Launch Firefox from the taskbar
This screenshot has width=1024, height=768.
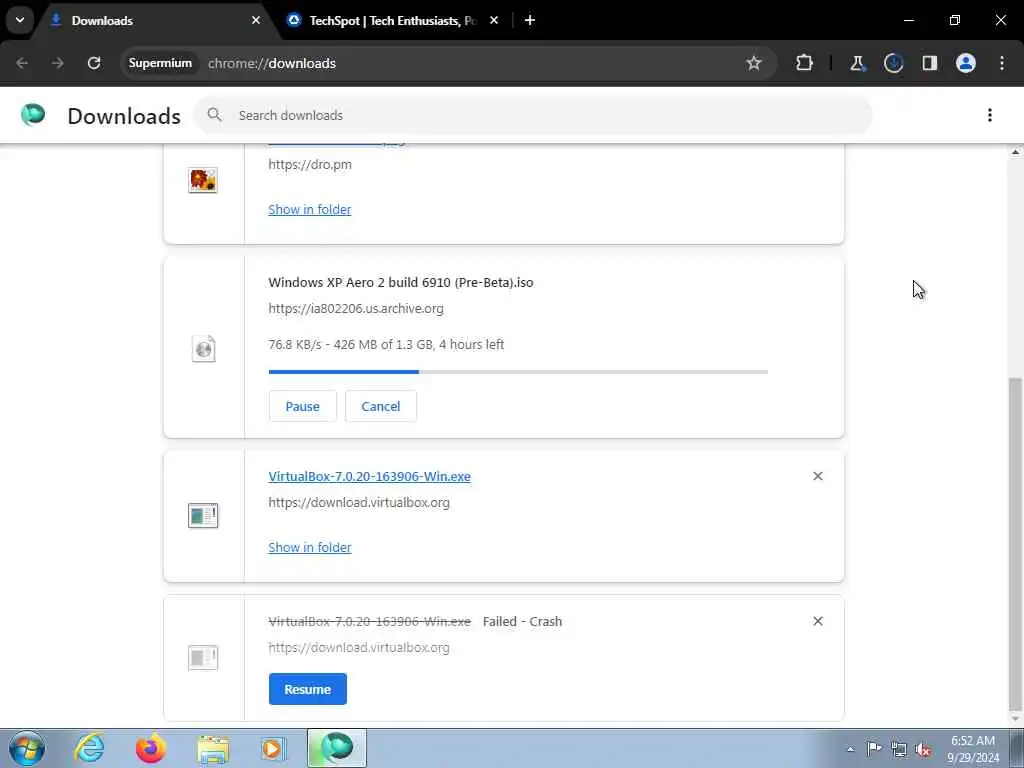[x=150, y=748]
